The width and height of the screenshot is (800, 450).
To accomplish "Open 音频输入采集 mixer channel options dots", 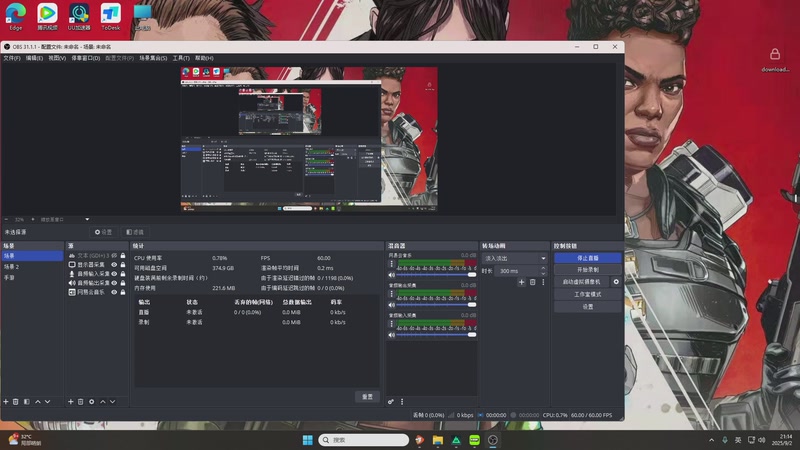I will tap(391, 324).
